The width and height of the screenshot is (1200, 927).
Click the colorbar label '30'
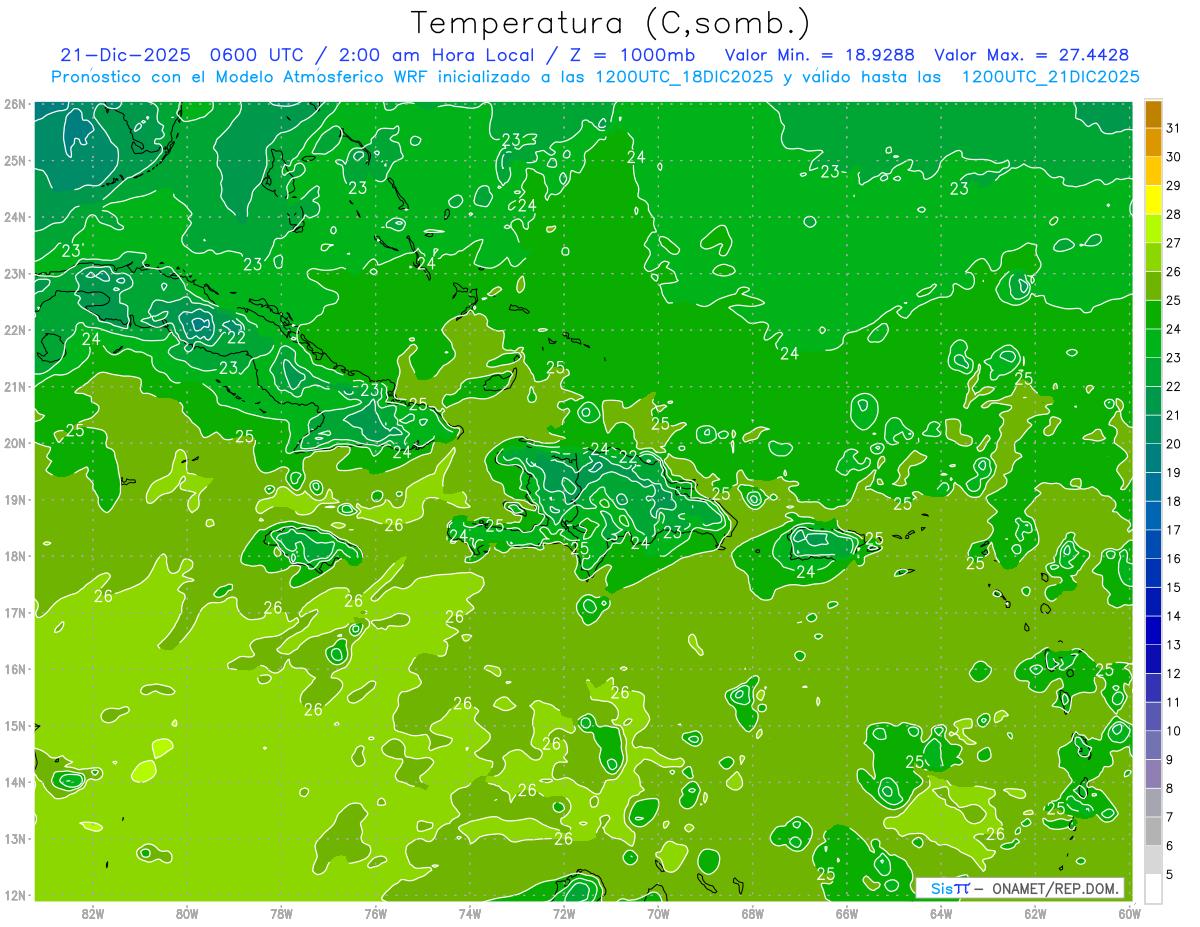(x=1173, y=157)
